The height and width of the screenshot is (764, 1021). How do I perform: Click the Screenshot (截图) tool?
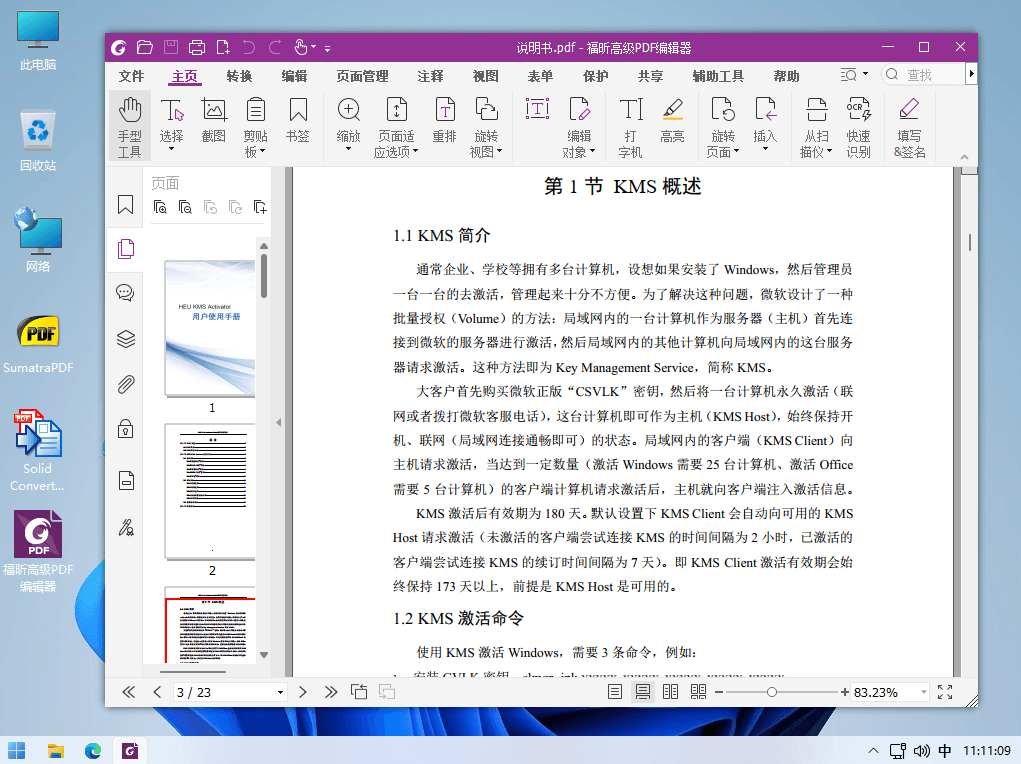(214, 119)
